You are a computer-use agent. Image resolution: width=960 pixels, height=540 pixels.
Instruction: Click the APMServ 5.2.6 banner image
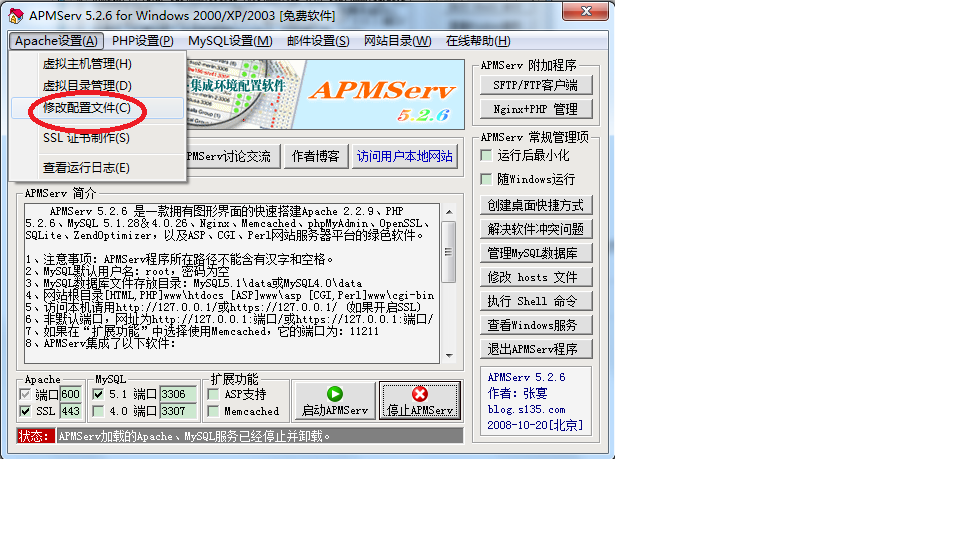(x=324, y=94)
